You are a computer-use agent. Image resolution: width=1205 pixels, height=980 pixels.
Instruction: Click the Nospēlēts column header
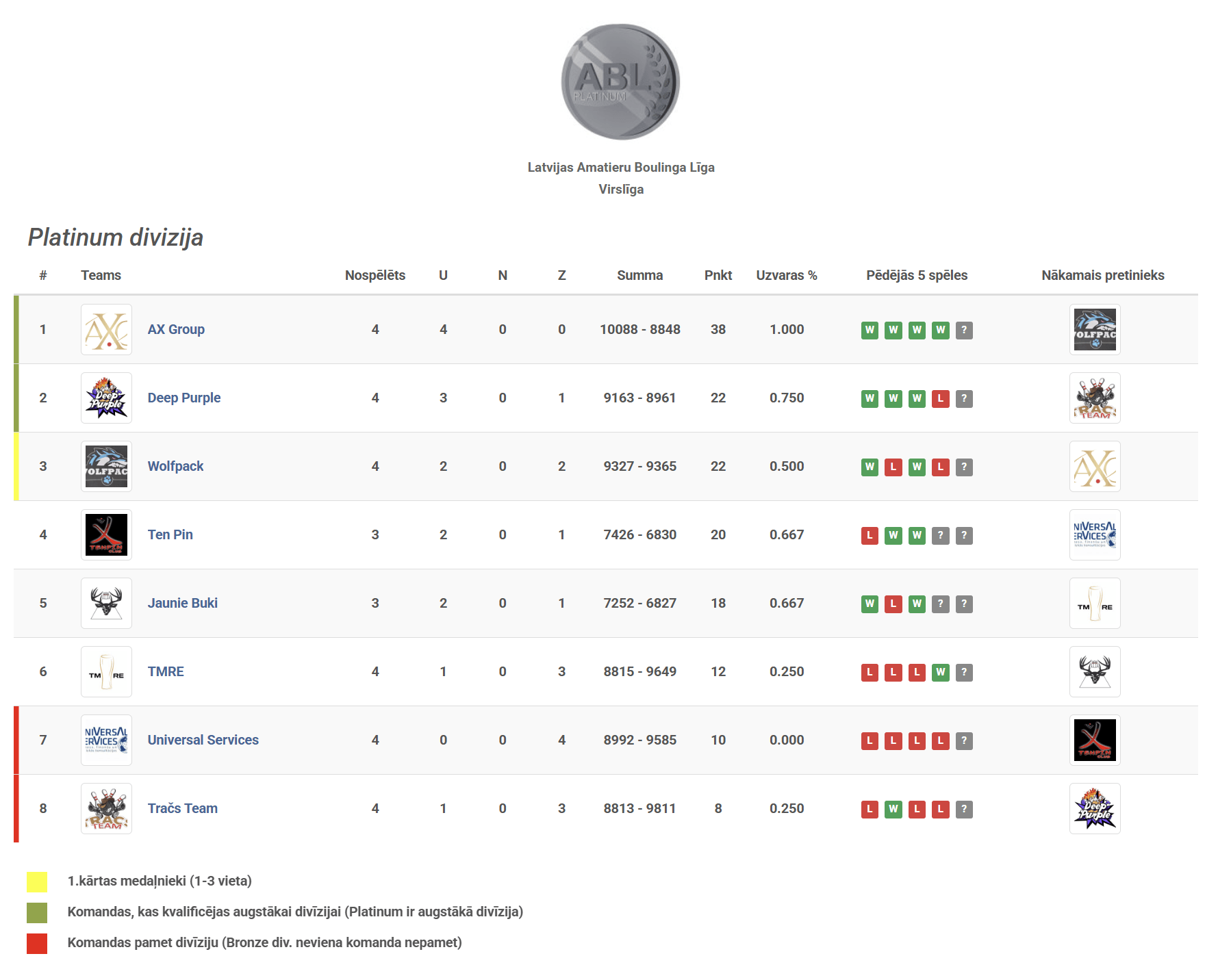coord(375,275)
